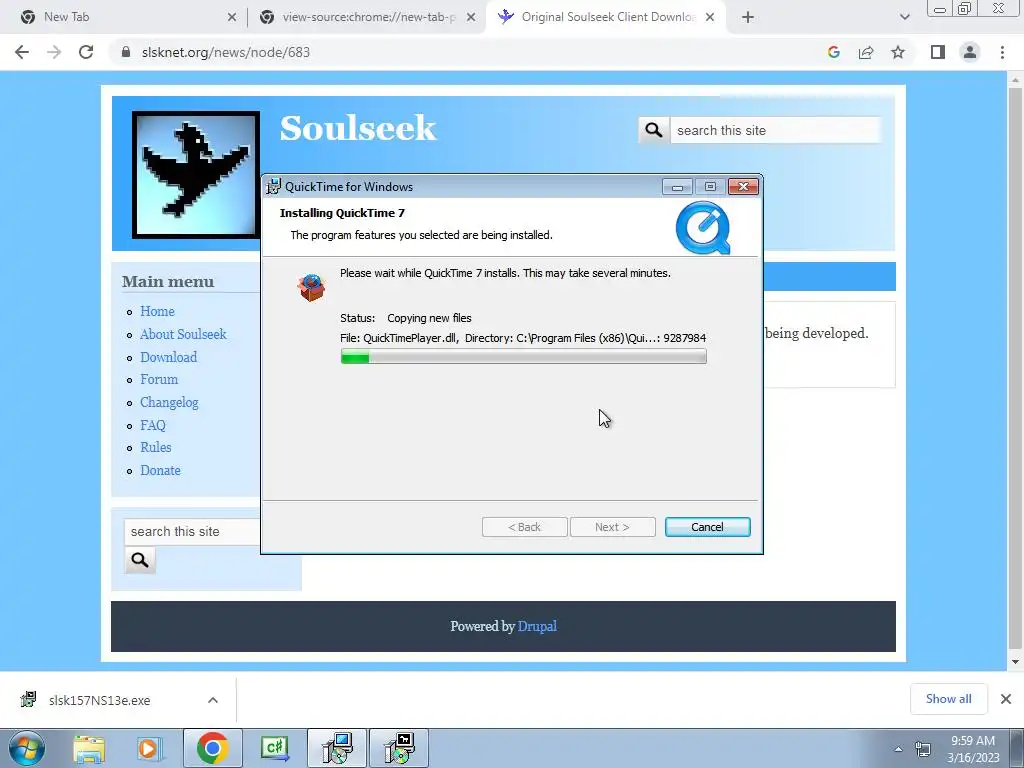Expand options for slsk157NS13e.exe download
Viewport: 1024px width, 768px height.
click(x=213, y=700)
